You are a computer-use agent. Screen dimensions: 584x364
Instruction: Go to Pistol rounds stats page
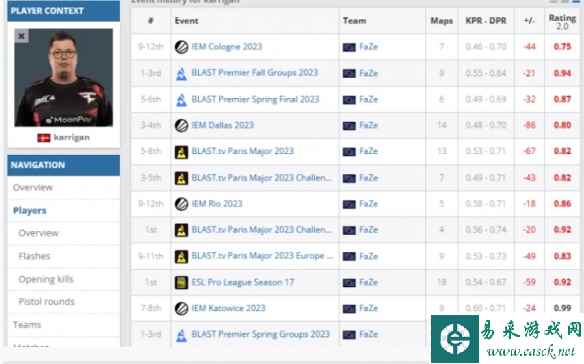click(x=46, y=302)
